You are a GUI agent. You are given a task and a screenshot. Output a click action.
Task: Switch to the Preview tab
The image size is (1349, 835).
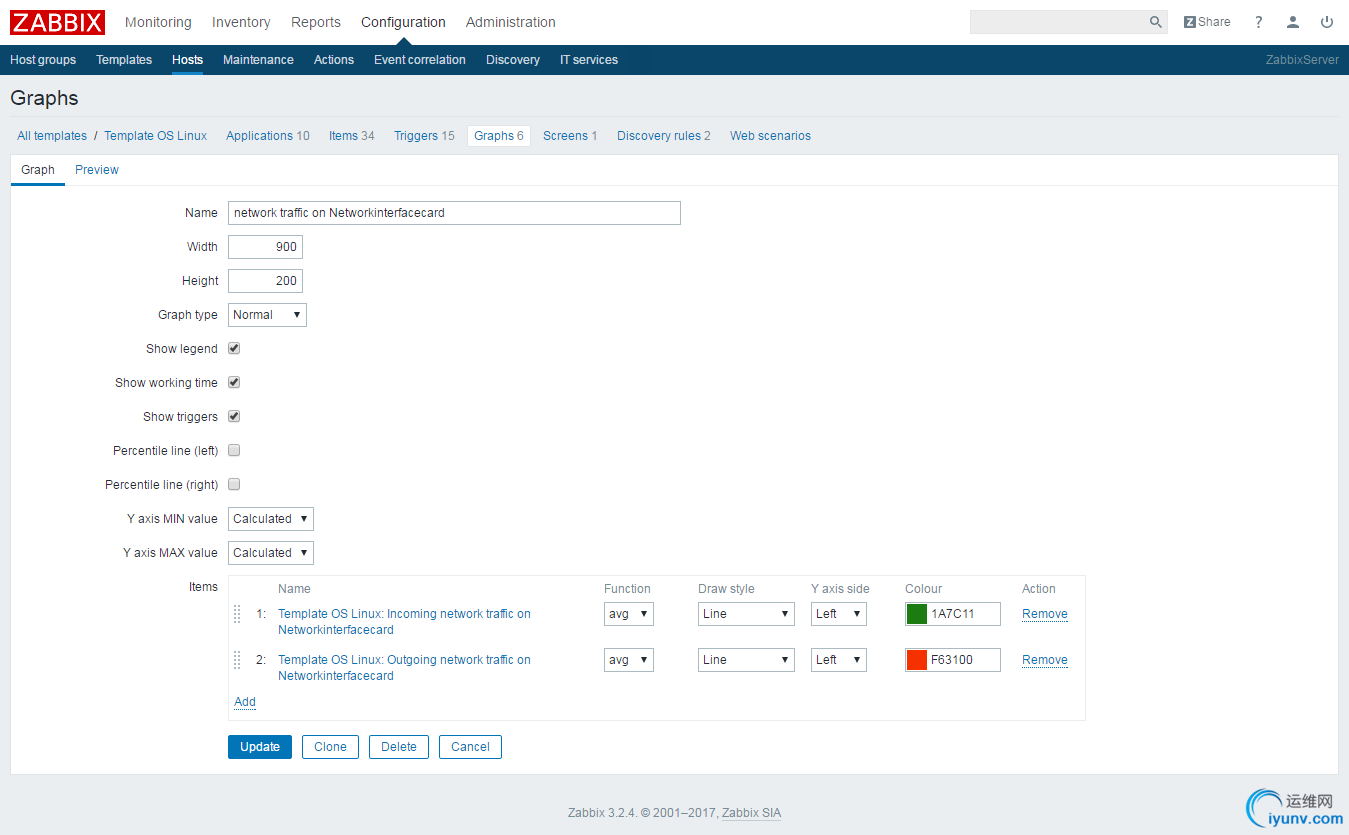pos(97,170)
